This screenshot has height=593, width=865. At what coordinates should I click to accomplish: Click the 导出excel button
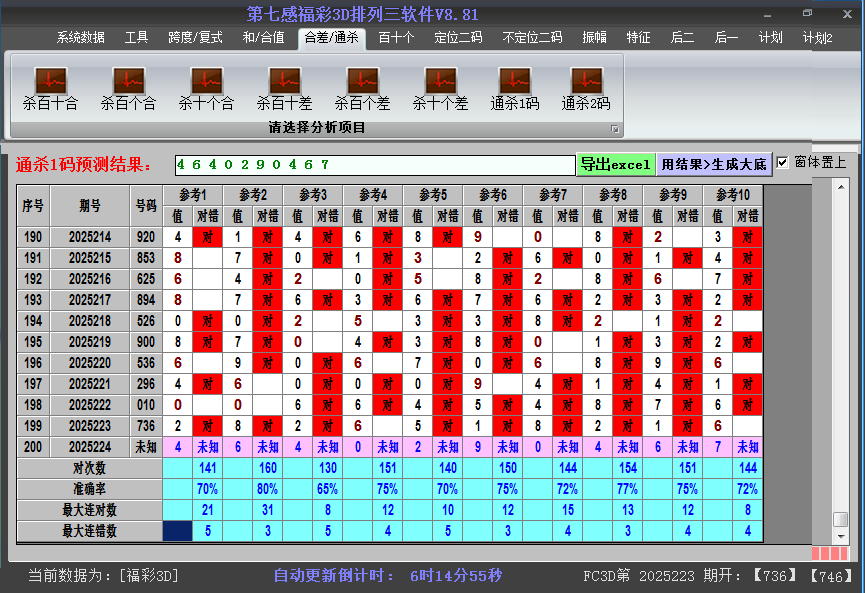click(x=616, y=164)
